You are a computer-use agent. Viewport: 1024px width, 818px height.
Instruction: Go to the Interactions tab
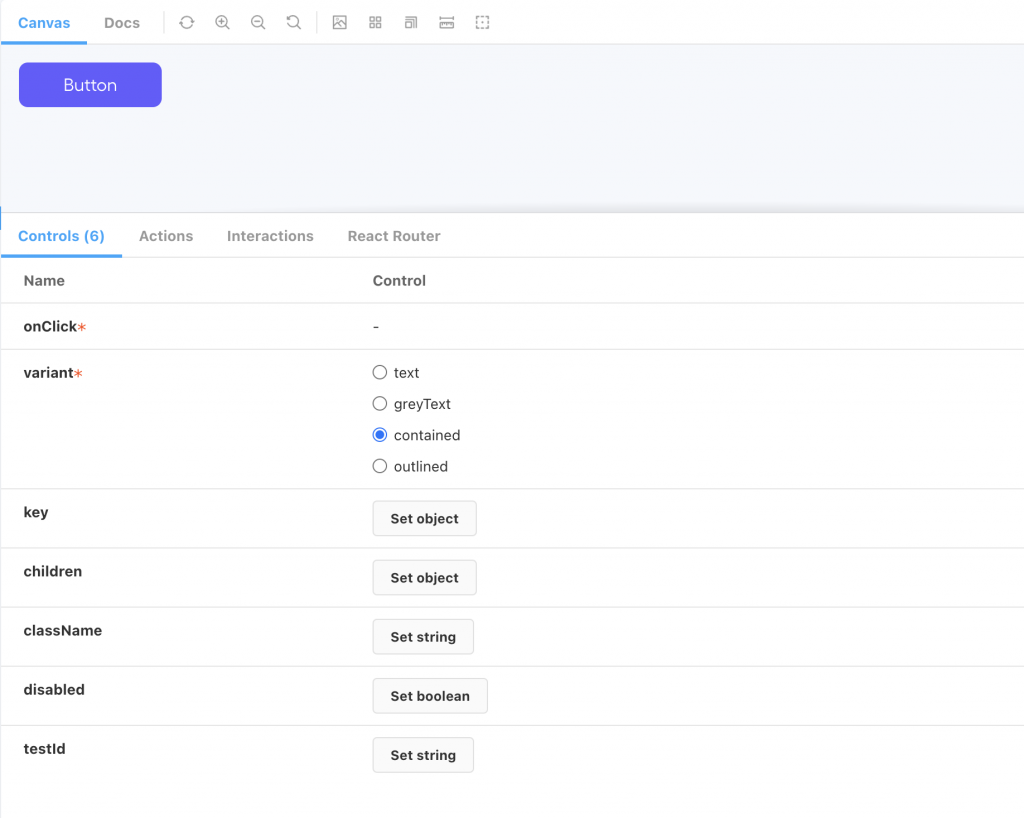coord(270,236)
